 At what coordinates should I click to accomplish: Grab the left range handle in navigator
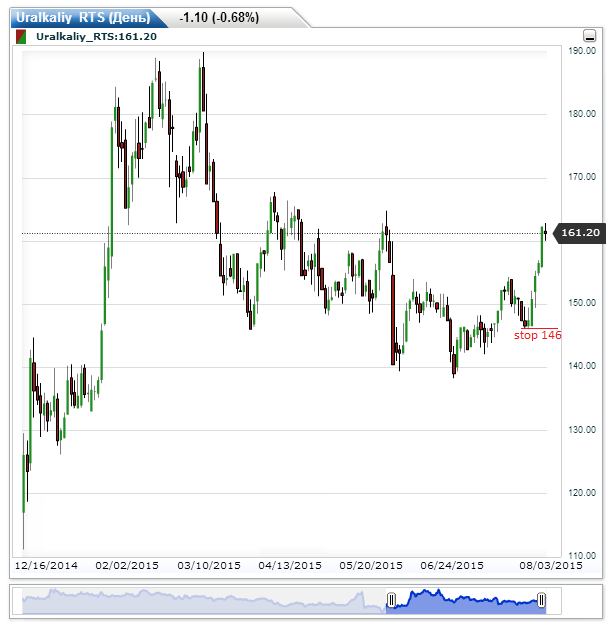pos(391,600)
